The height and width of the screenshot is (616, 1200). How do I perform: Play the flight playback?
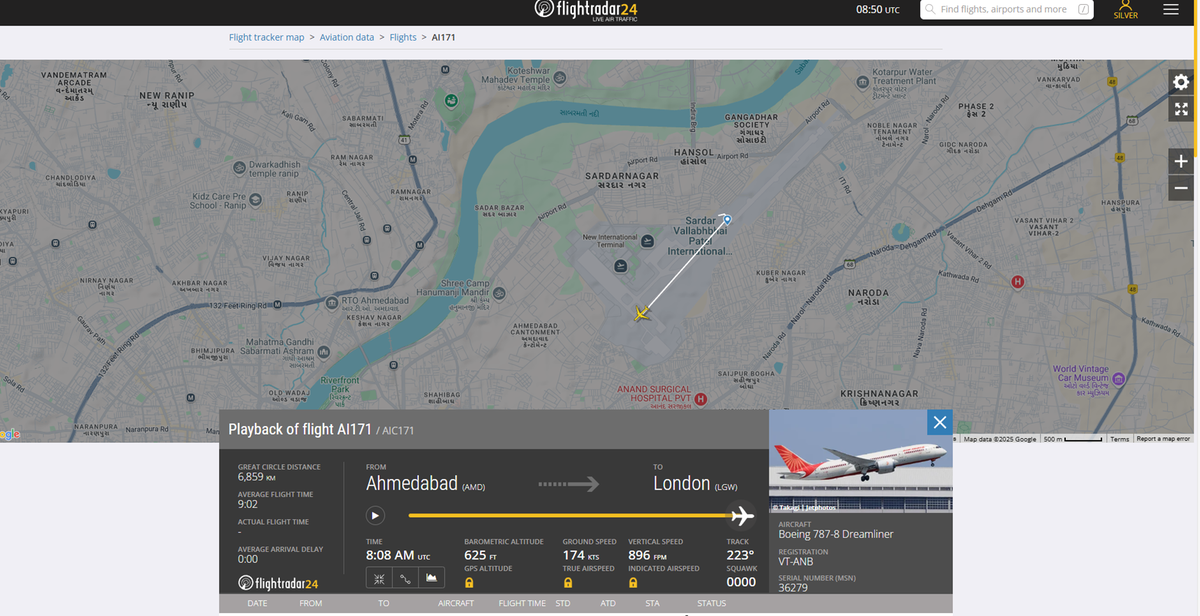pyautogui.click(x=375, y=516)
